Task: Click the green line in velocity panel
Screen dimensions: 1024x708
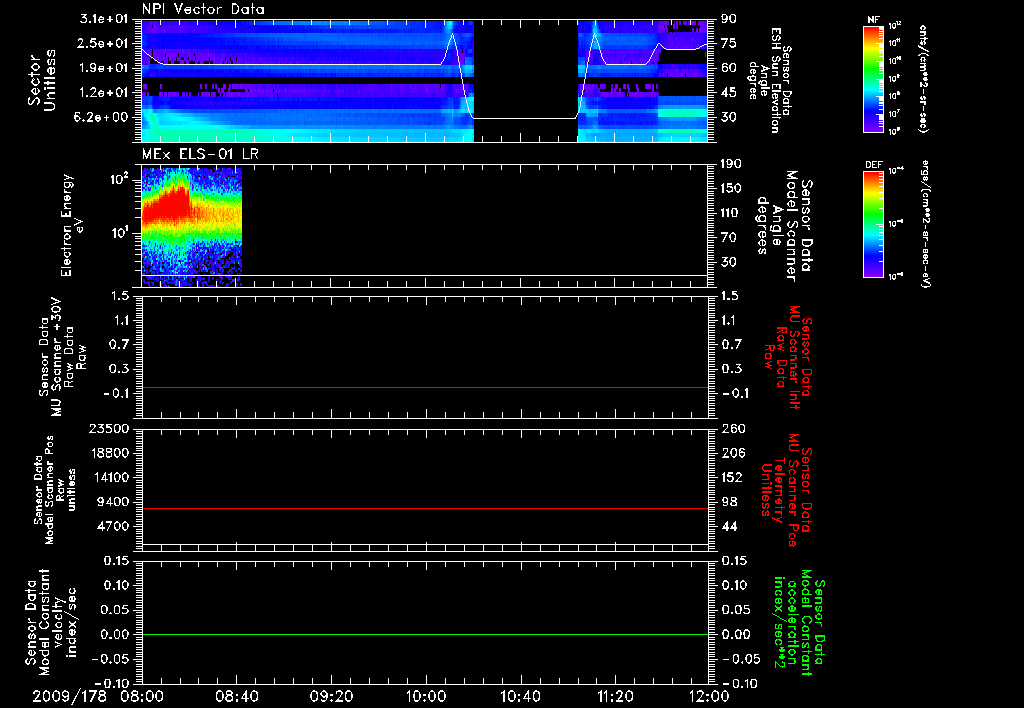Action: tap(425, 634)
